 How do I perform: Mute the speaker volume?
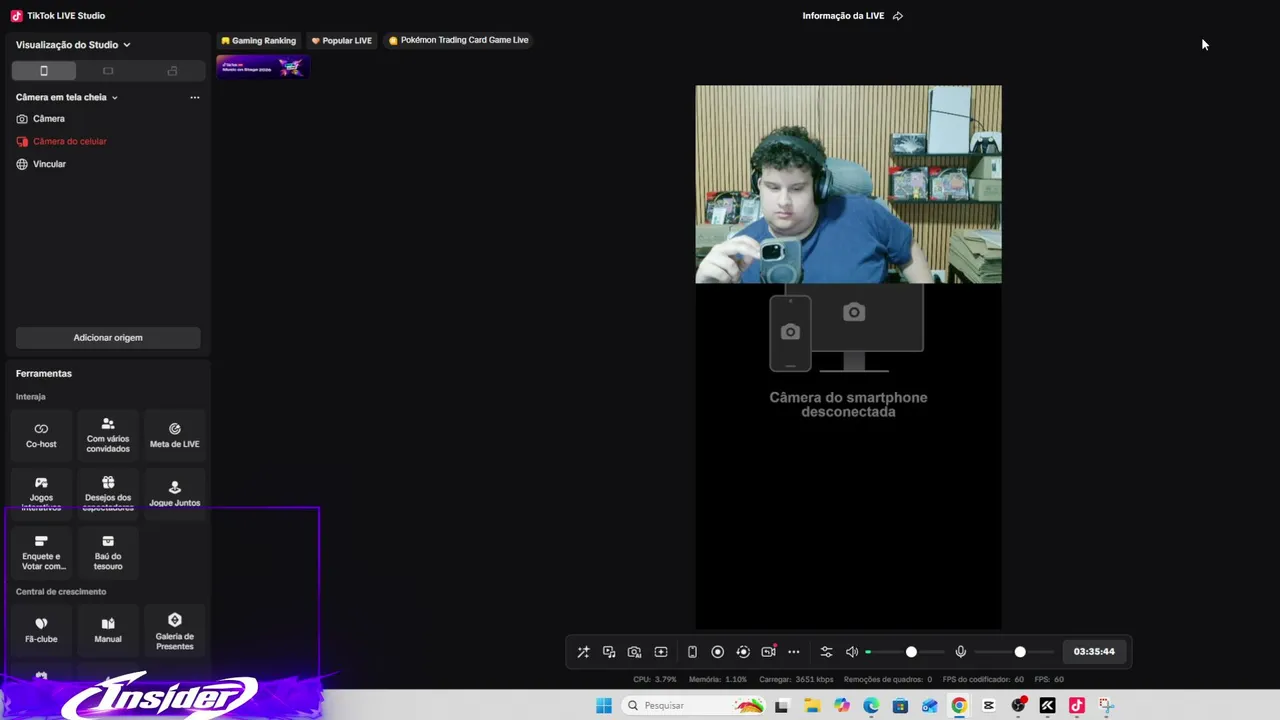[852, 652]
